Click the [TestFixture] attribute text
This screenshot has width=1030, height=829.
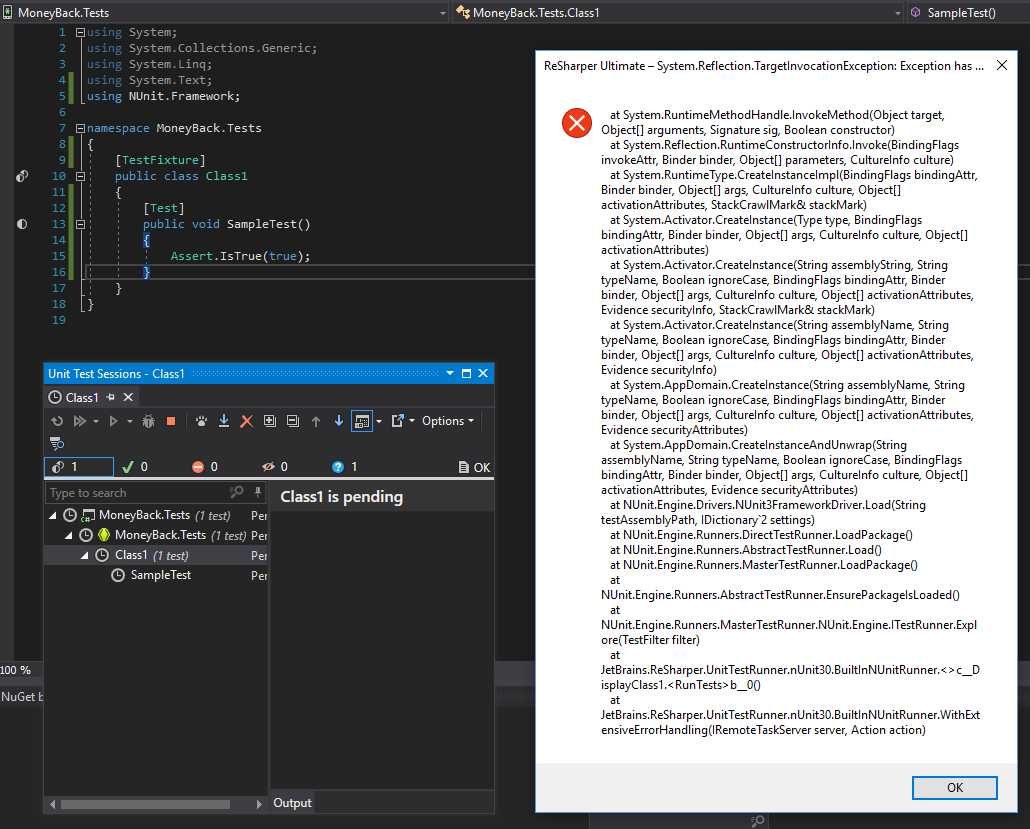point(160,160)
